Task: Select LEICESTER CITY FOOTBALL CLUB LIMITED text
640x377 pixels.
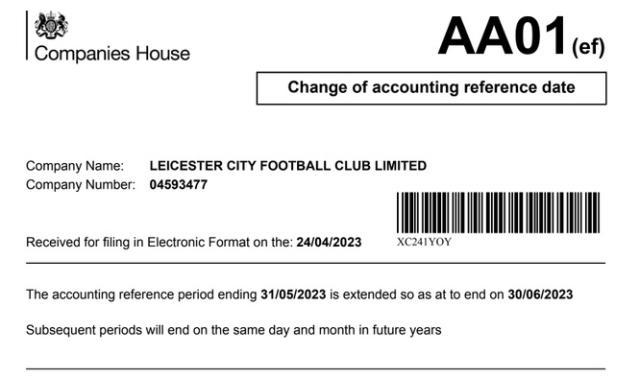Action: (x=288, y=165)
